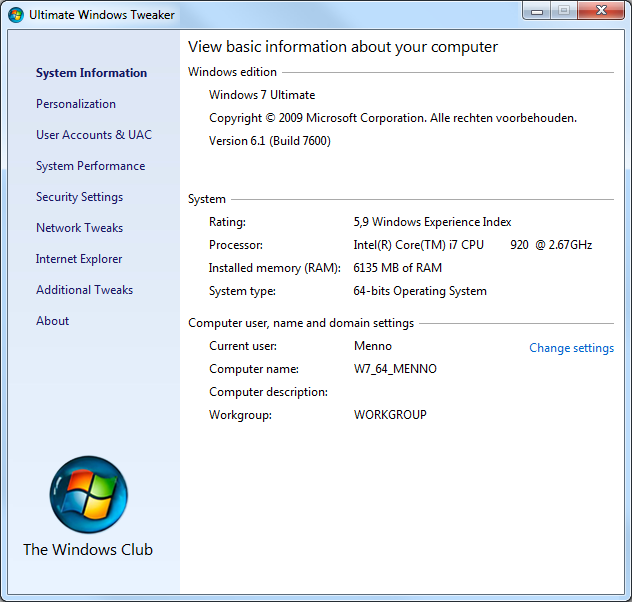Viewport: 632px width, 602px height.
Task: Click the disabled maximize button
Action: 564,10
